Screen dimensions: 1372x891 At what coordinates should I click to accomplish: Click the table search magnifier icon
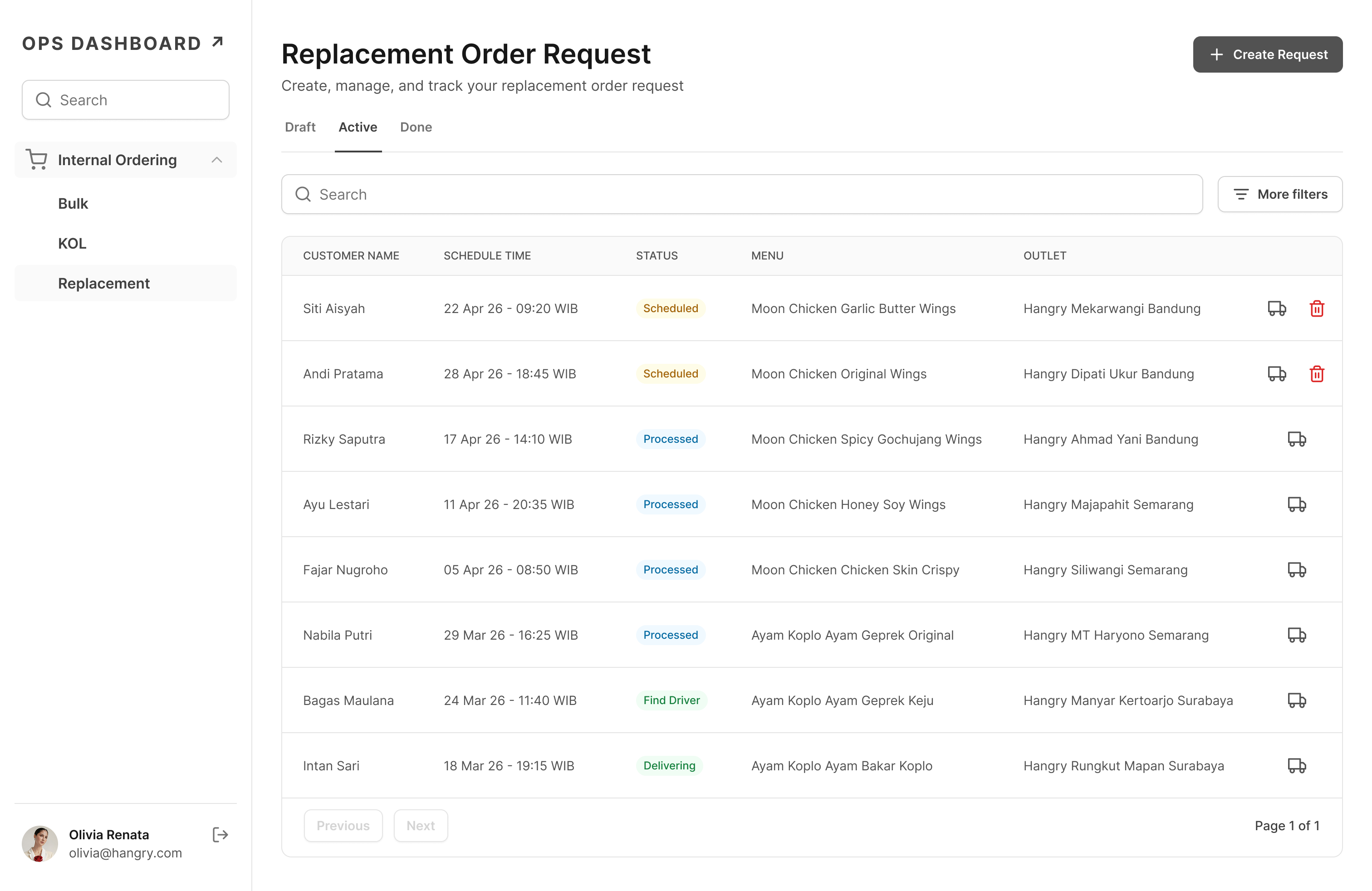point(303,194)
